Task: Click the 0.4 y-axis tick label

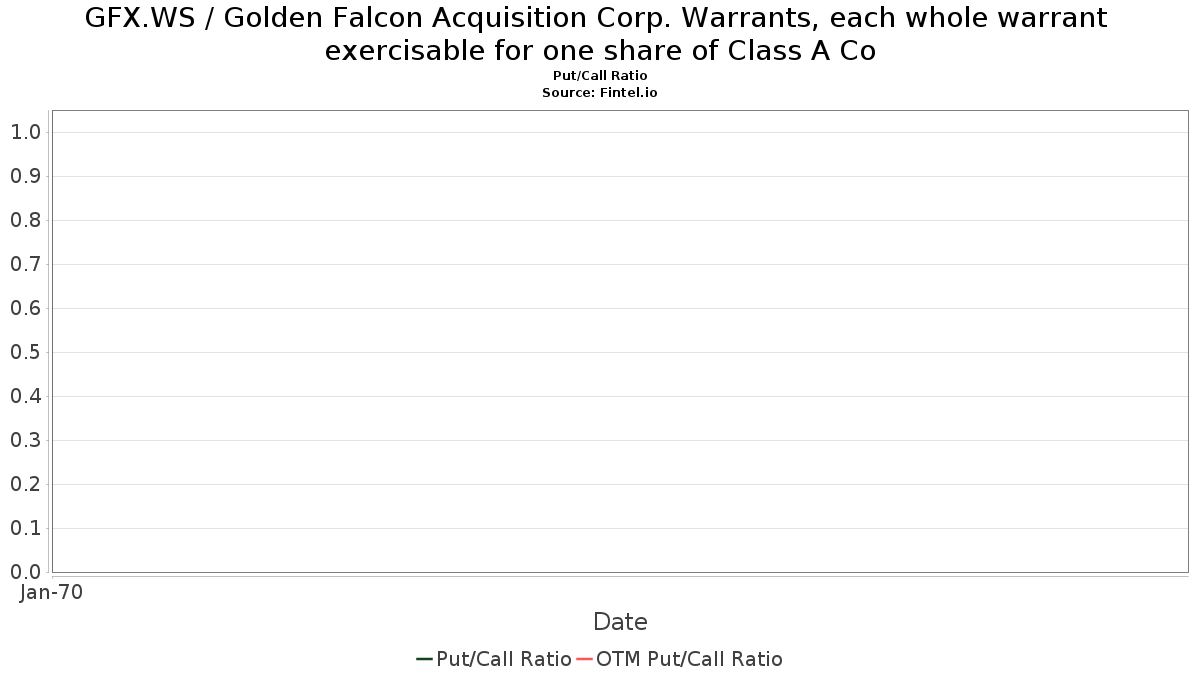Action: pos(25,396)
